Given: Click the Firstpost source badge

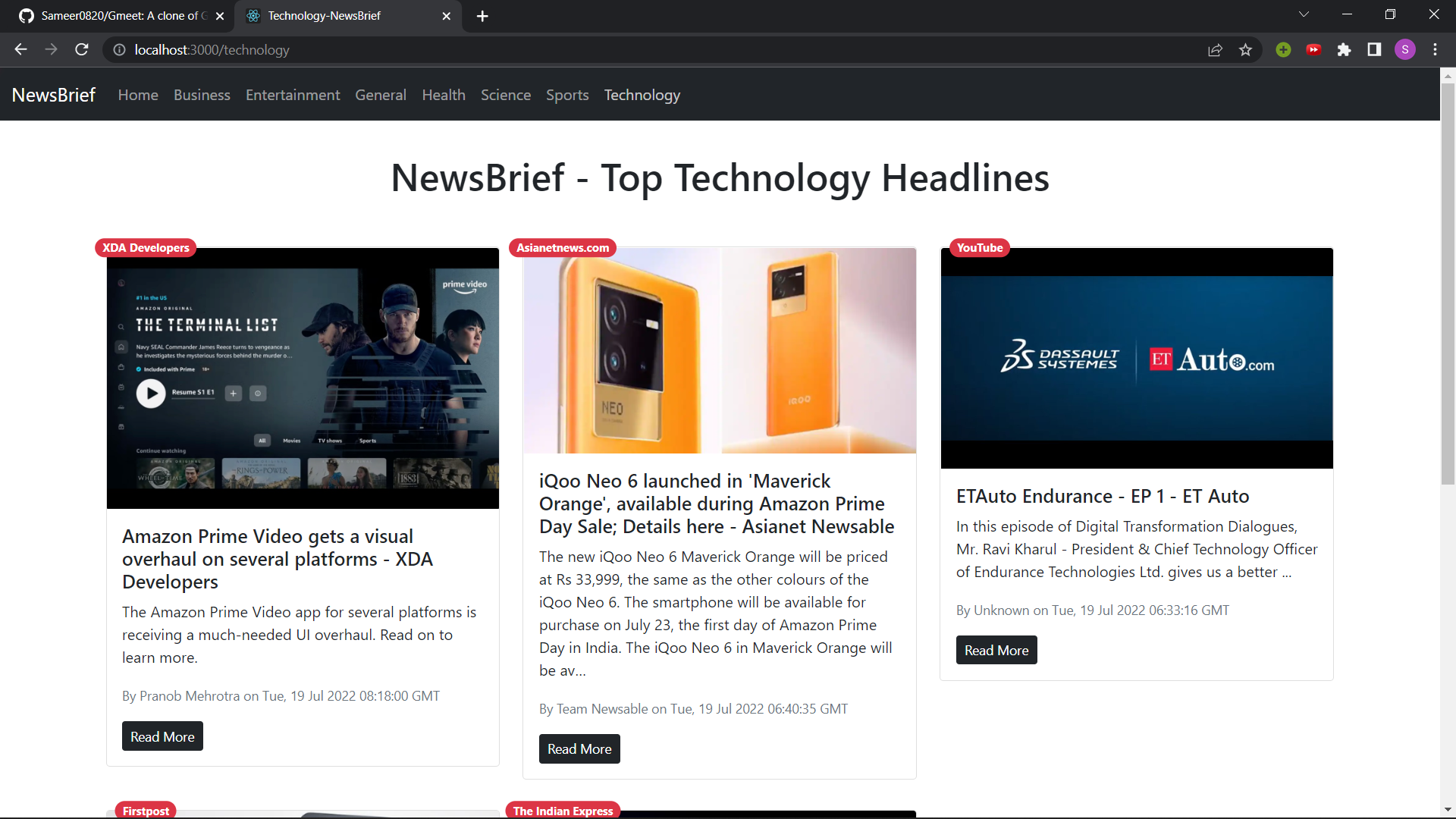Looking at the screenshot, I should [x=146, y=810].
